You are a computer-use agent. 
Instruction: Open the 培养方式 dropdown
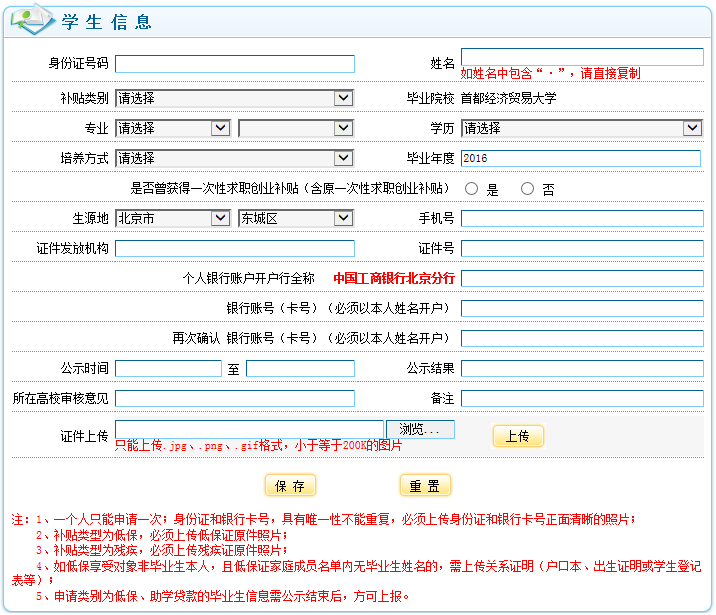pos(234,158)
